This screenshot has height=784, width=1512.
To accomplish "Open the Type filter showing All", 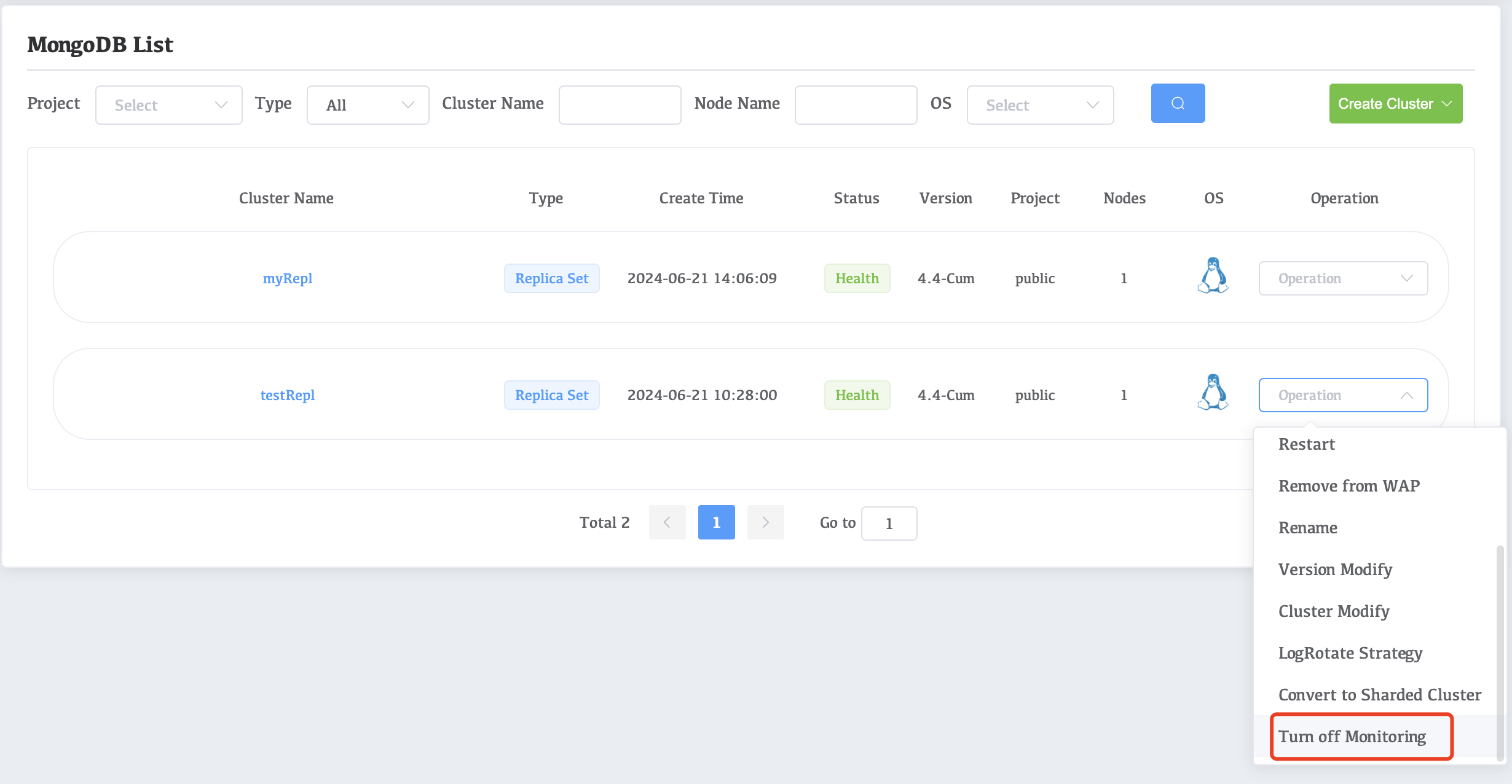I will 368,105.
